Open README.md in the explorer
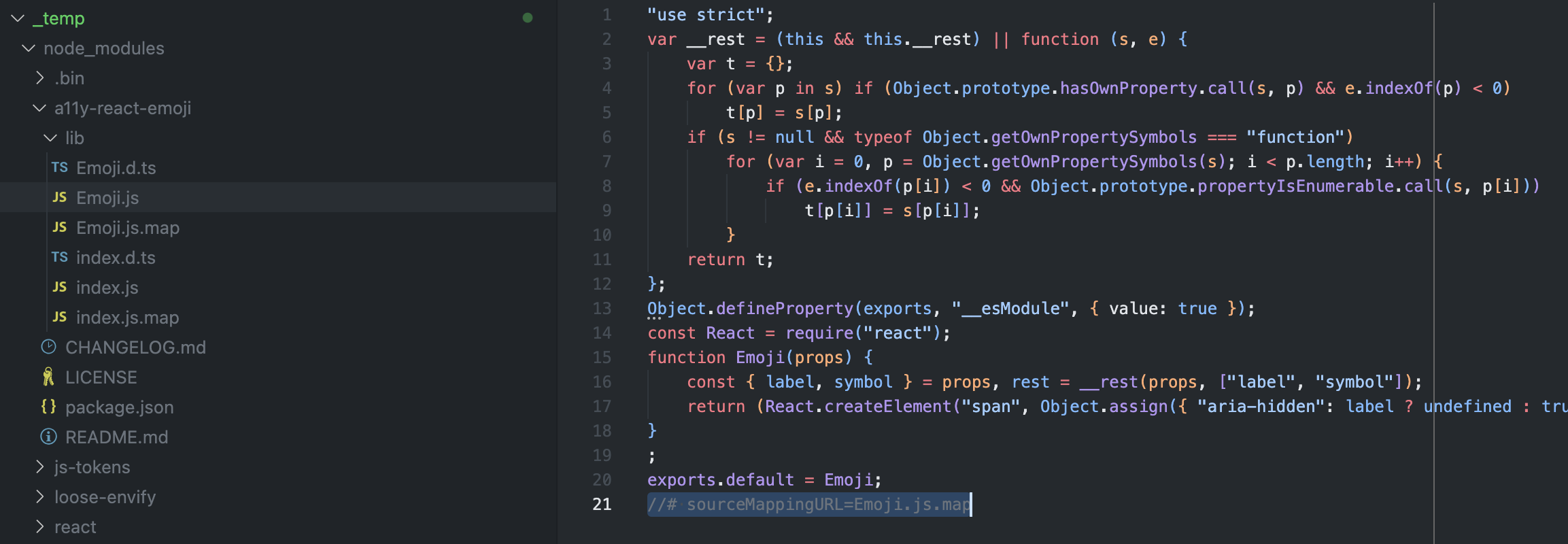 pos(117,437)
